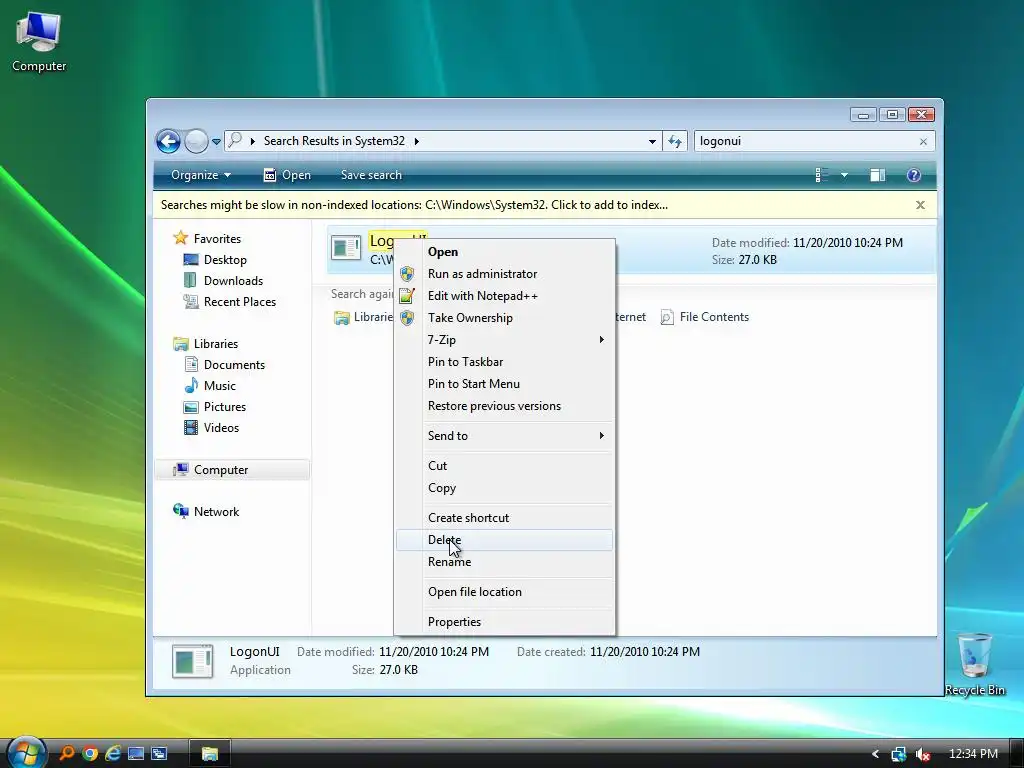Choose Pin to Taskbar
1024x768 pixels.
[504, 362]
